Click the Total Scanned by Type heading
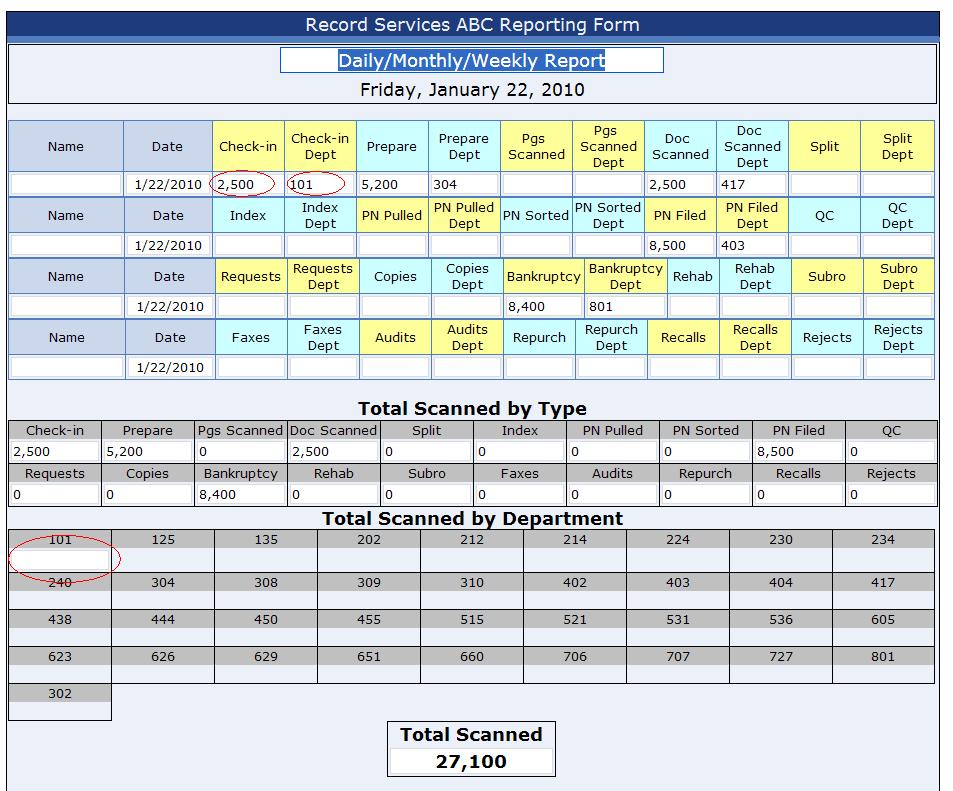This screenshot has width=953, height=791. click(470, 408)
